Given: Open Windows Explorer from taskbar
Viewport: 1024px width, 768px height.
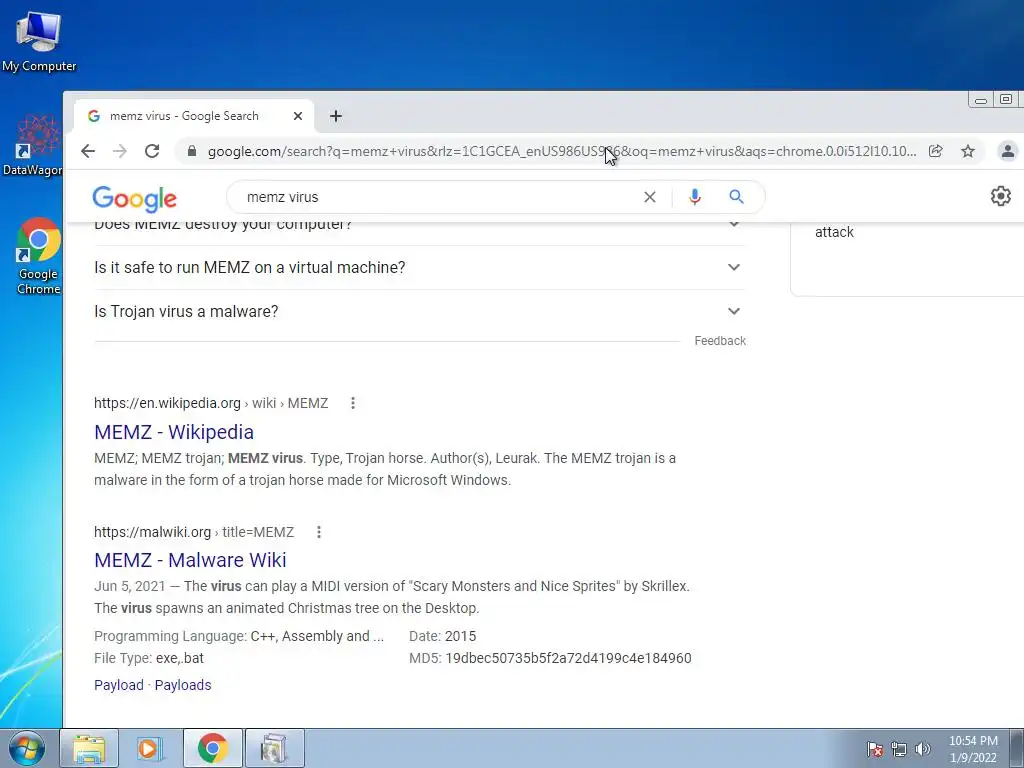Looking at the screenshot, I should pos(89,748).
